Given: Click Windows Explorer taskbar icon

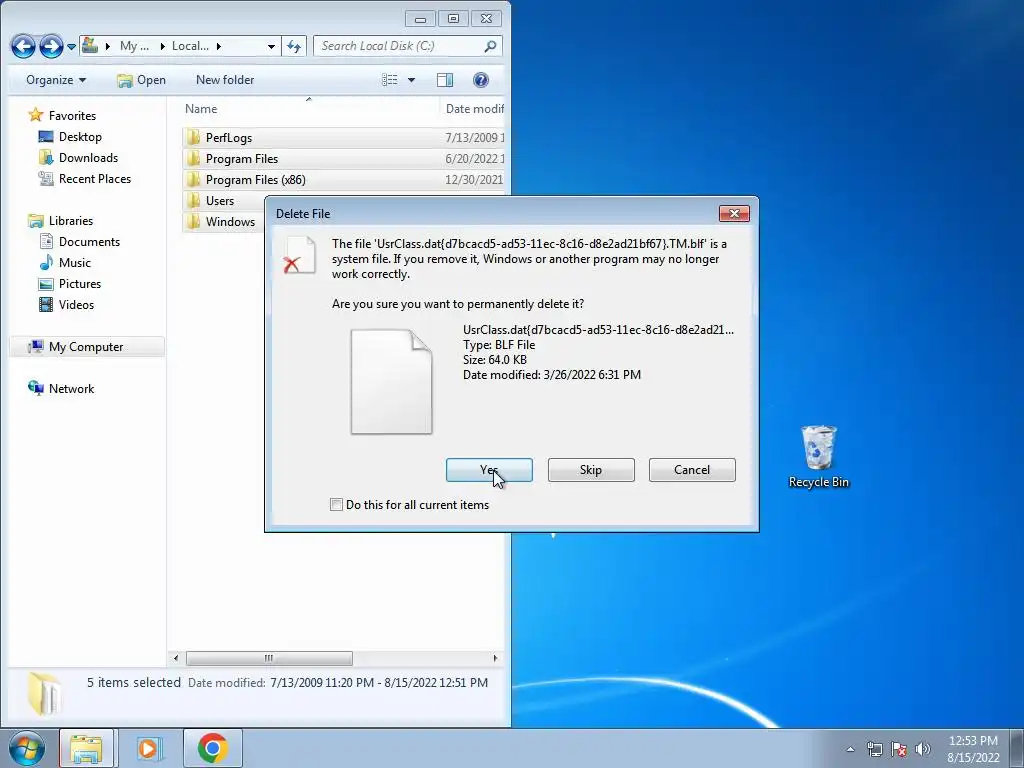Looking at the screenshot, I should (86, 748).
